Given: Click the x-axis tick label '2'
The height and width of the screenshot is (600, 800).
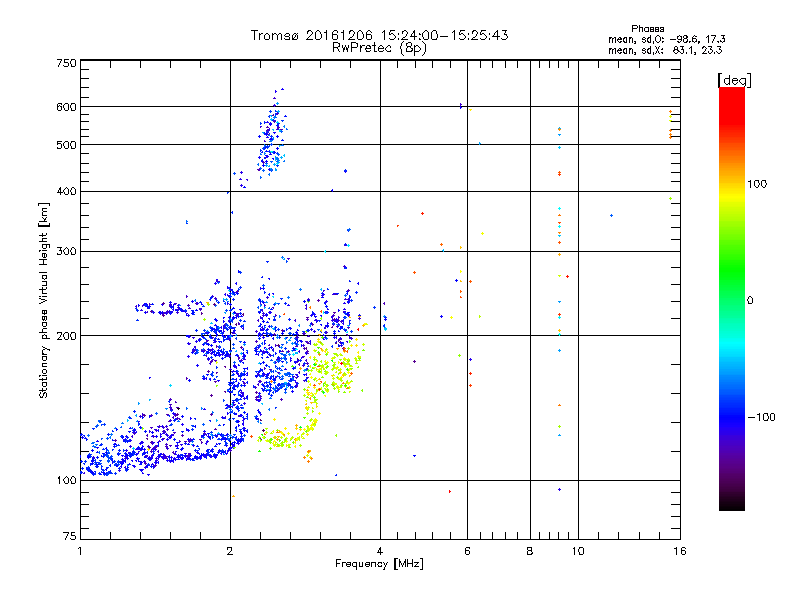Looking at the screenshot, I should 230,551.
